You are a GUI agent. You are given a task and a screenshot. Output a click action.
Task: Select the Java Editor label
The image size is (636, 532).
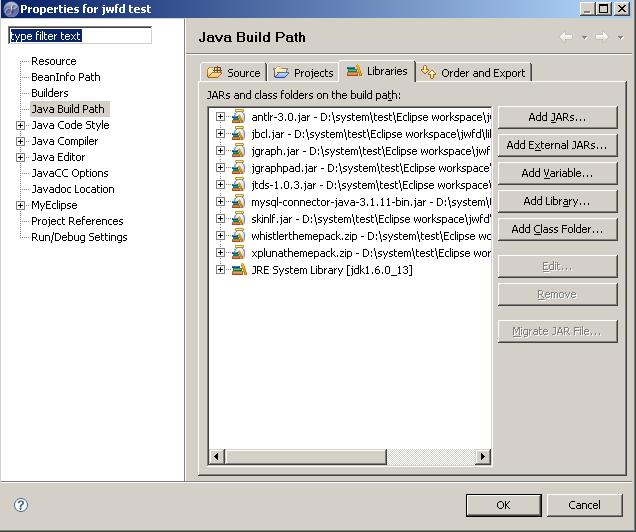(58, 157)
